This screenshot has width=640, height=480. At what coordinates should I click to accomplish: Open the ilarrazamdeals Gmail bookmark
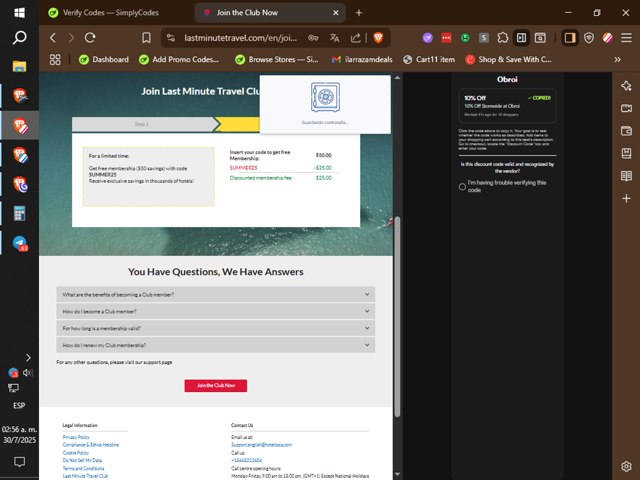coord(362,60)
